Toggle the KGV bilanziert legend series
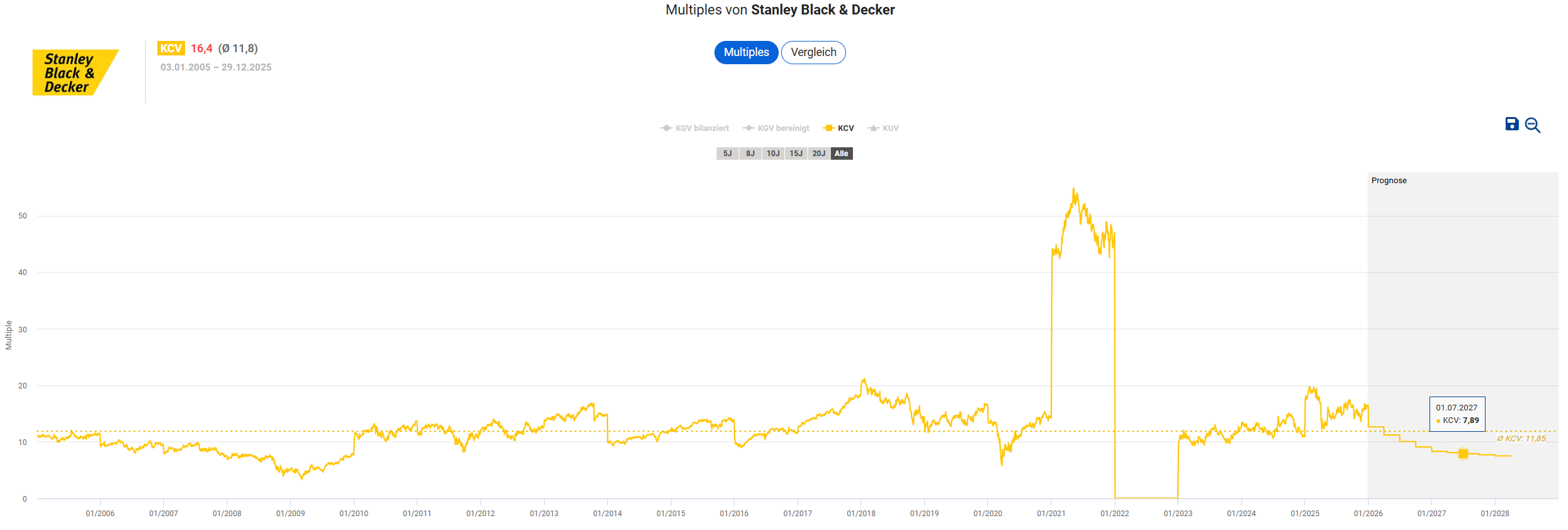This screenshot has width=1568, height=530. [x=695, y=128]
